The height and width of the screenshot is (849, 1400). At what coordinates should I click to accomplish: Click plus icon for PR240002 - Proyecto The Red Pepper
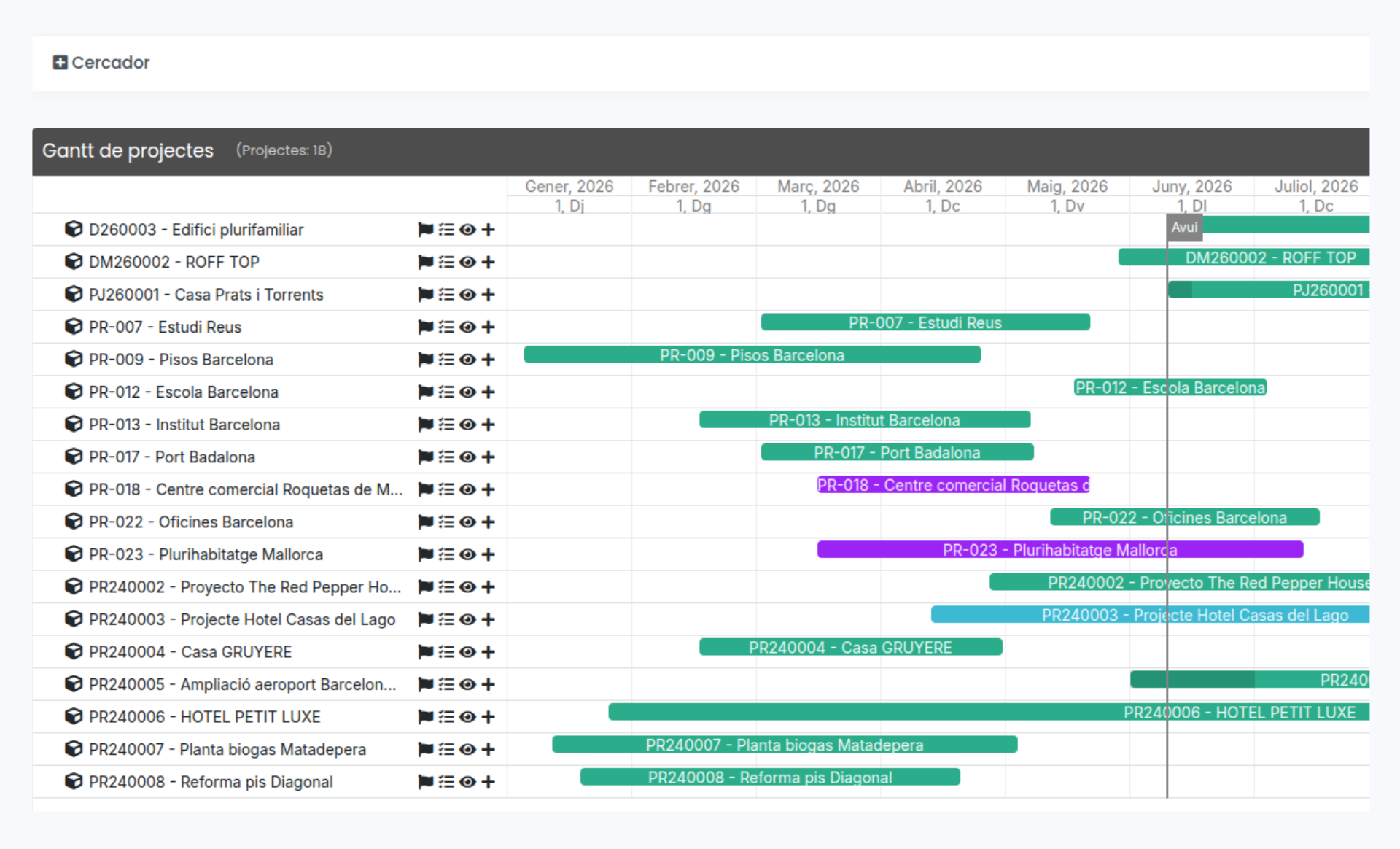coord(489,587)
